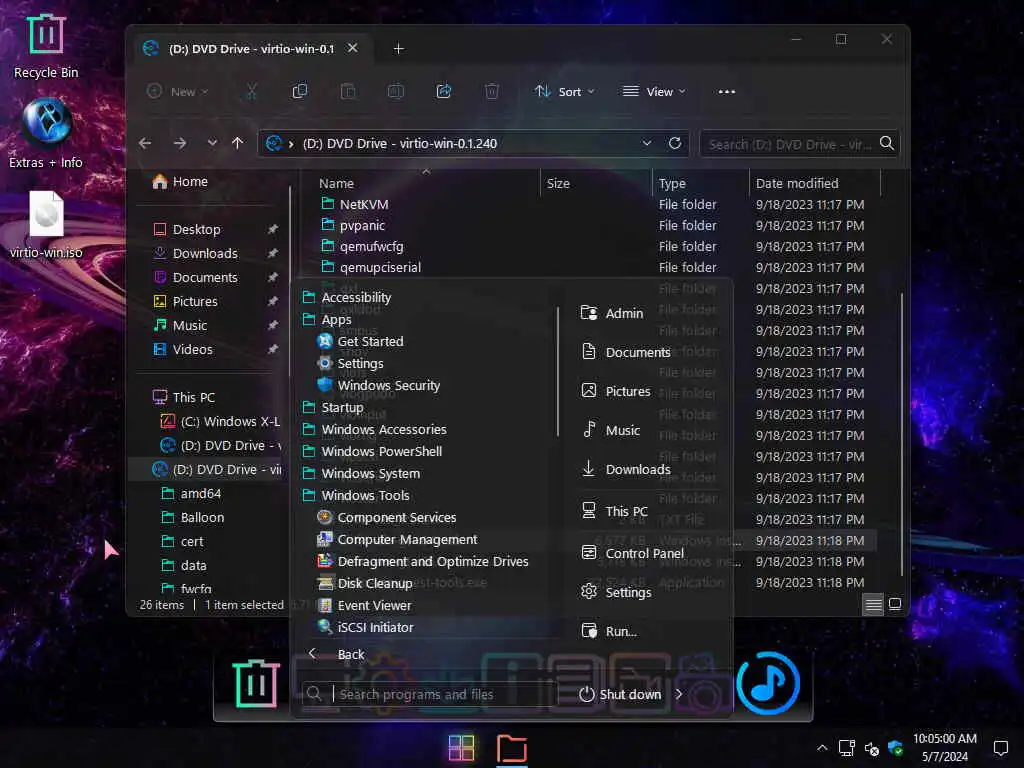The width and height of the screenshot is (1024, 768).
Task: Click Back in the start menu
Action: [x=336, y=654]
